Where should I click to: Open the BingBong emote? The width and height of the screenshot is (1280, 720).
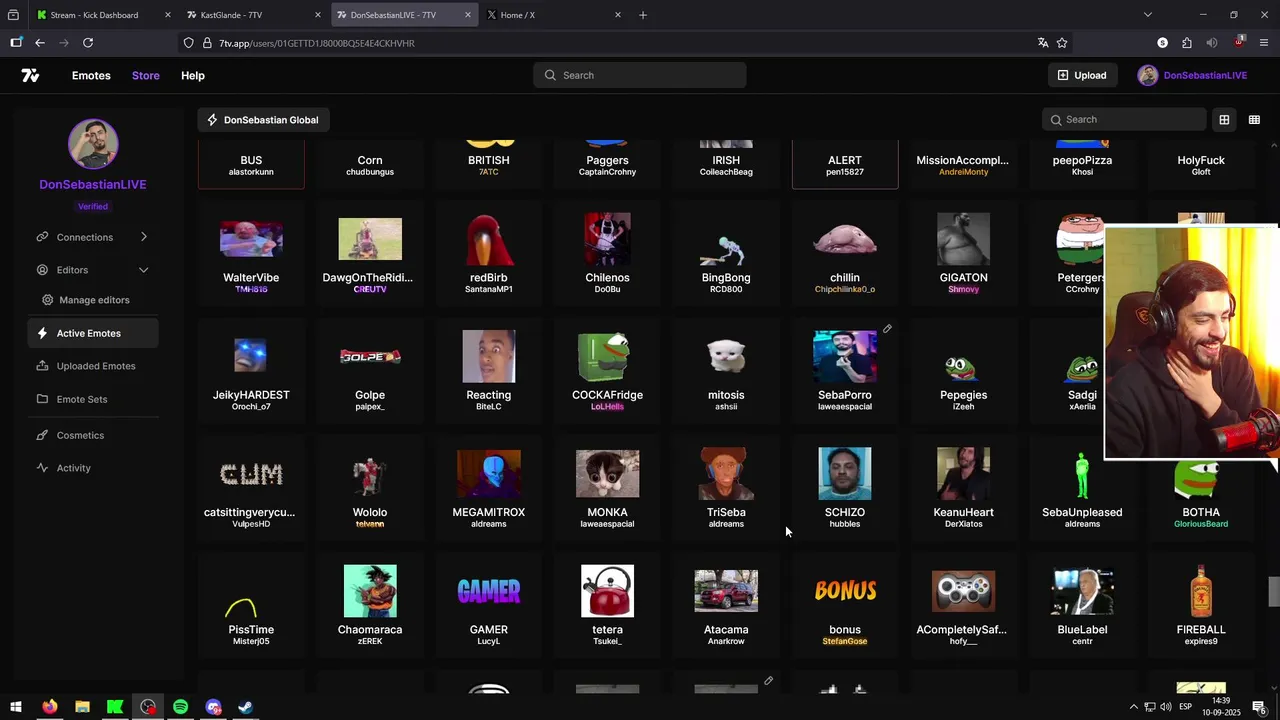click(726, 253)
